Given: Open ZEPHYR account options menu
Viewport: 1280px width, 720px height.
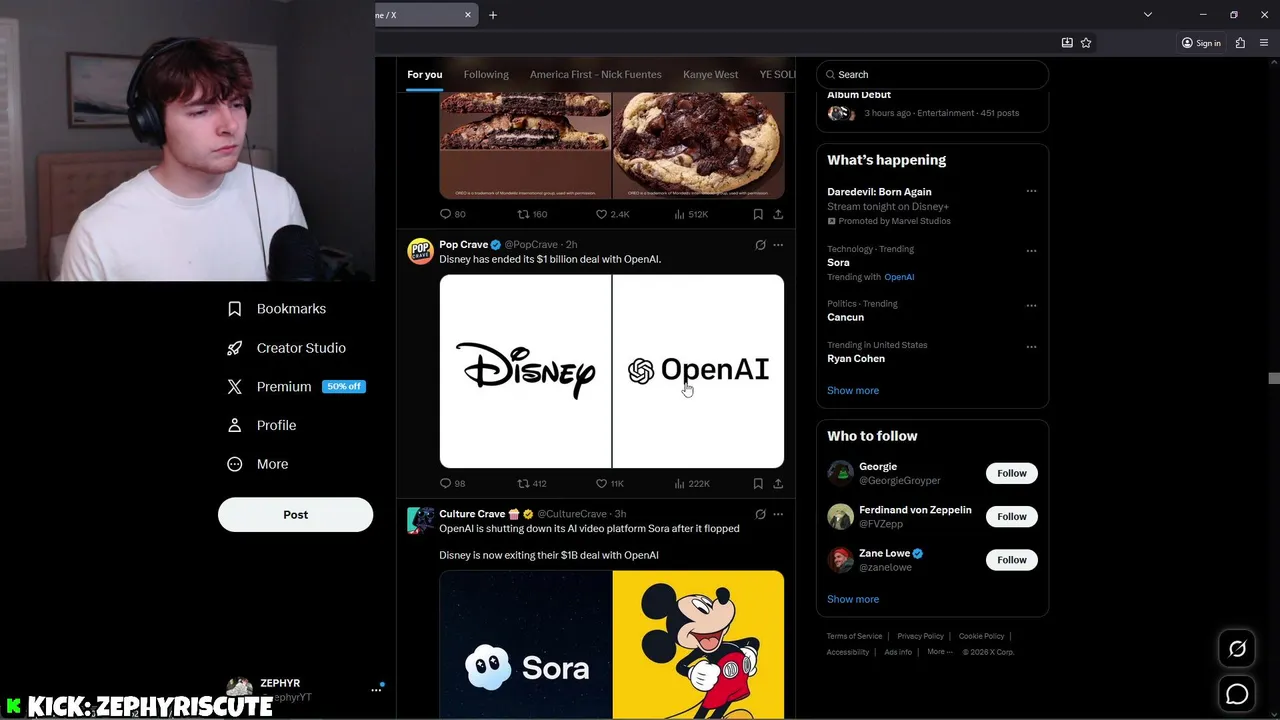Looking at the screenshot, I should point(376,689).
